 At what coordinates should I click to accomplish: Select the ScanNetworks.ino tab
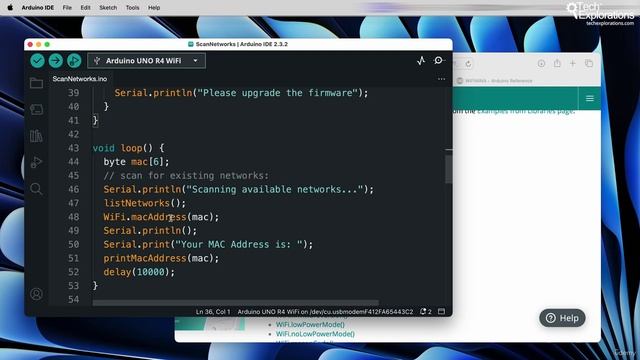click(80, 79)
